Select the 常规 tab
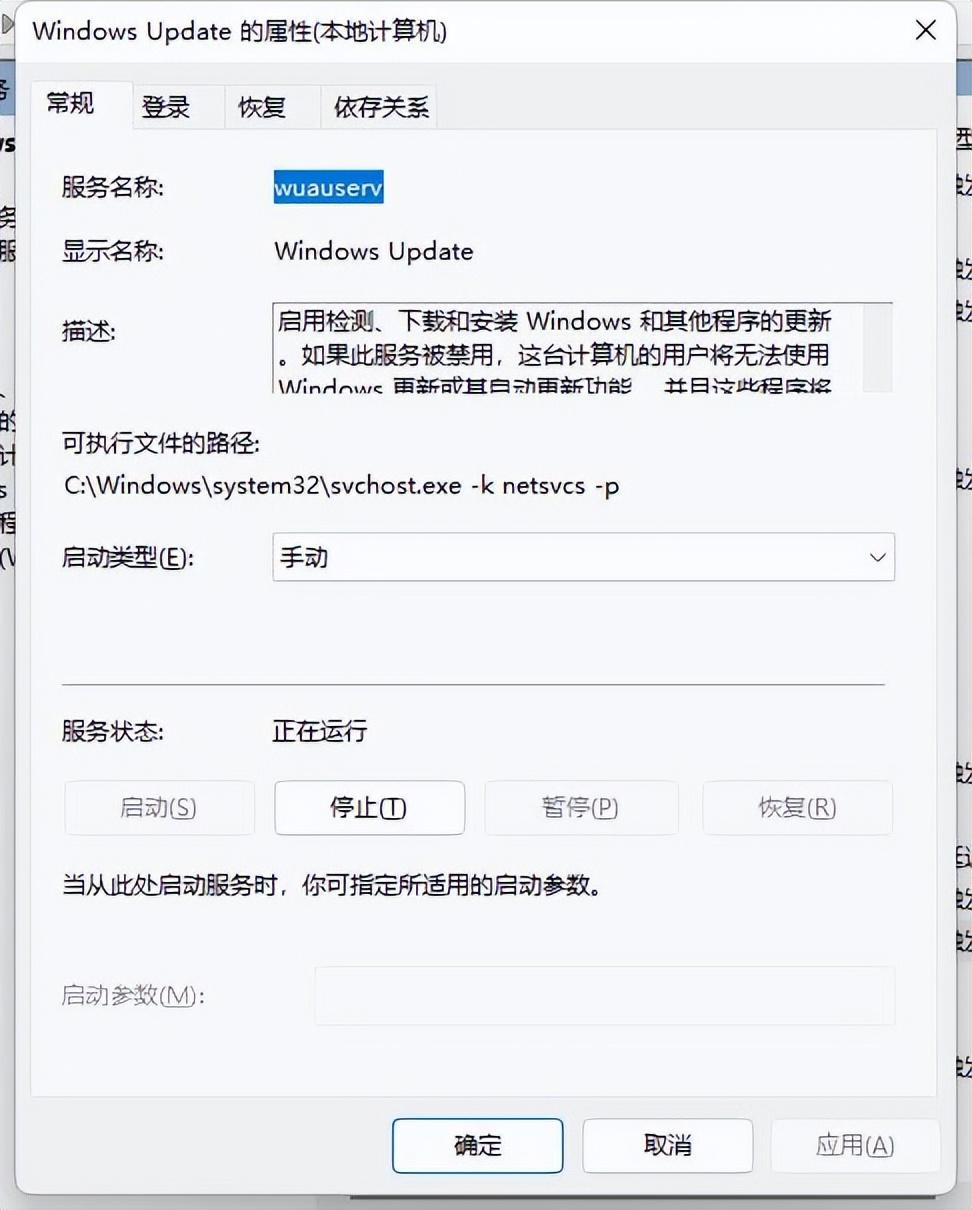 (71, 104)
